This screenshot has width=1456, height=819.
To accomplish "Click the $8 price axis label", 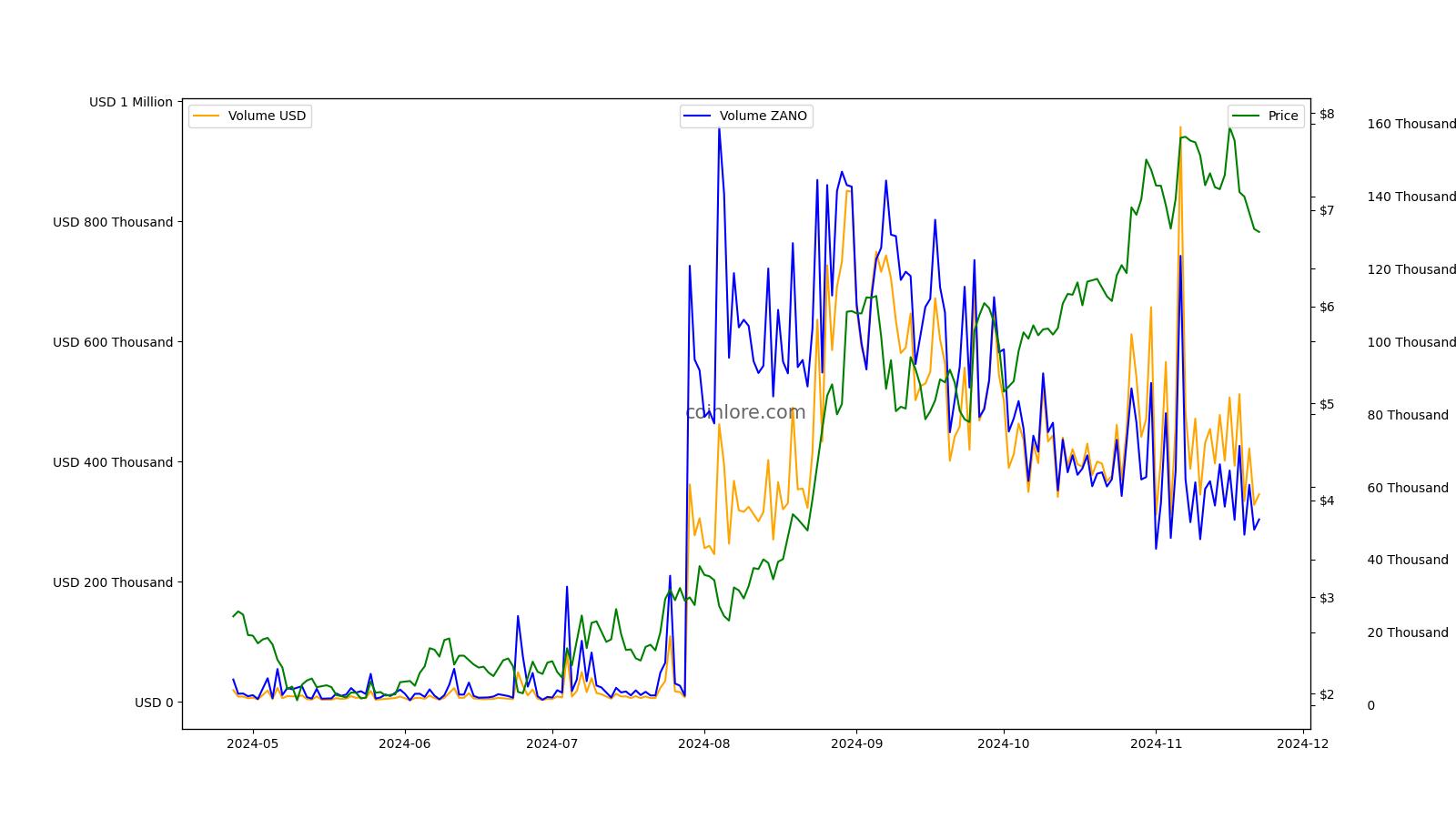I will (x=1327, y=114).
